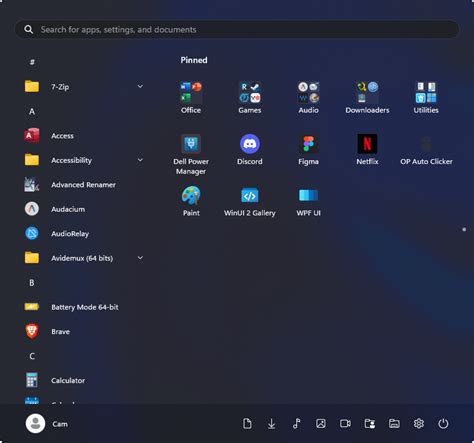Image resolution: width=474 pixels, height=443 pixels.
Task: Click the search magnifier icon
Action: pos(29,29)
